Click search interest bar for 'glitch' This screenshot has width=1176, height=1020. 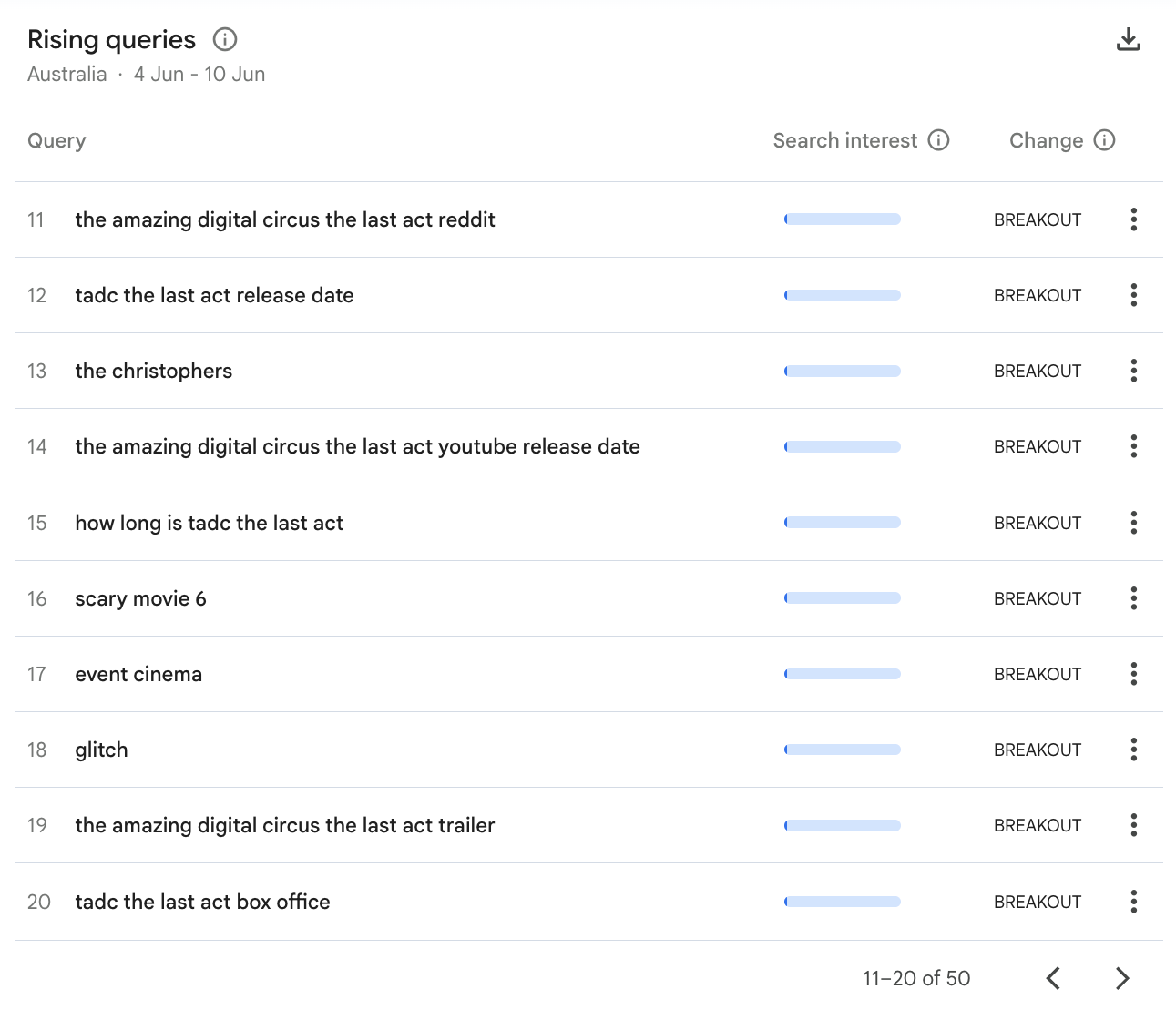point(842,750)
